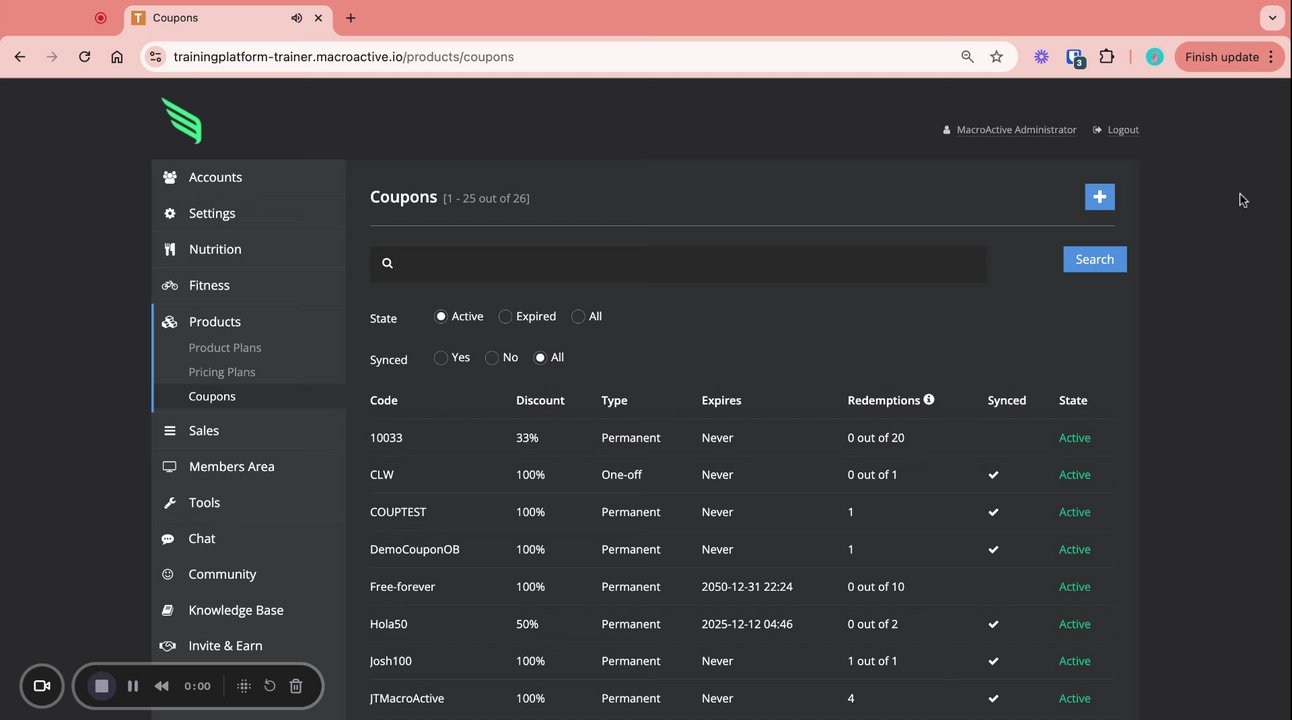This screenshot has width=1292, height=720.
Task: Click the COUPTEST coupon code
Action: 398,512
